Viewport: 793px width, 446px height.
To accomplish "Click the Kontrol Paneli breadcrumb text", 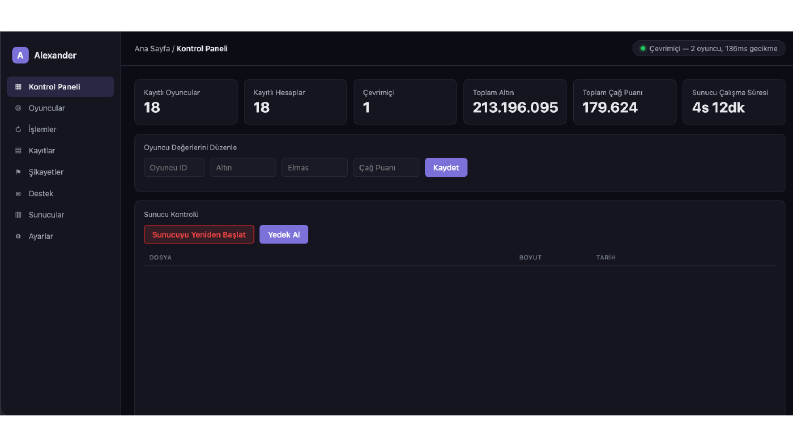I will coord(202,49).
